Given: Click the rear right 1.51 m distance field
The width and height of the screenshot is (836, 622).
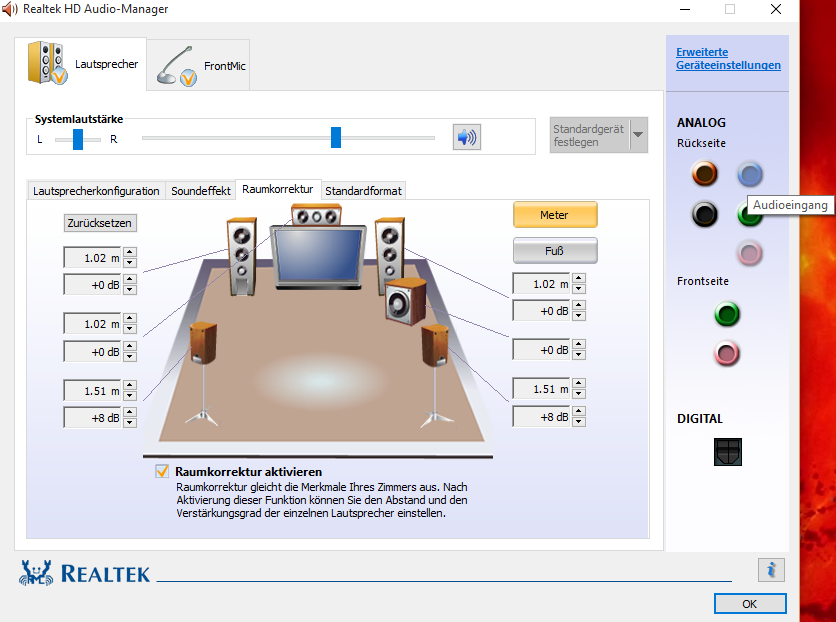Looking at the screenshot, I should coord(542,389).
